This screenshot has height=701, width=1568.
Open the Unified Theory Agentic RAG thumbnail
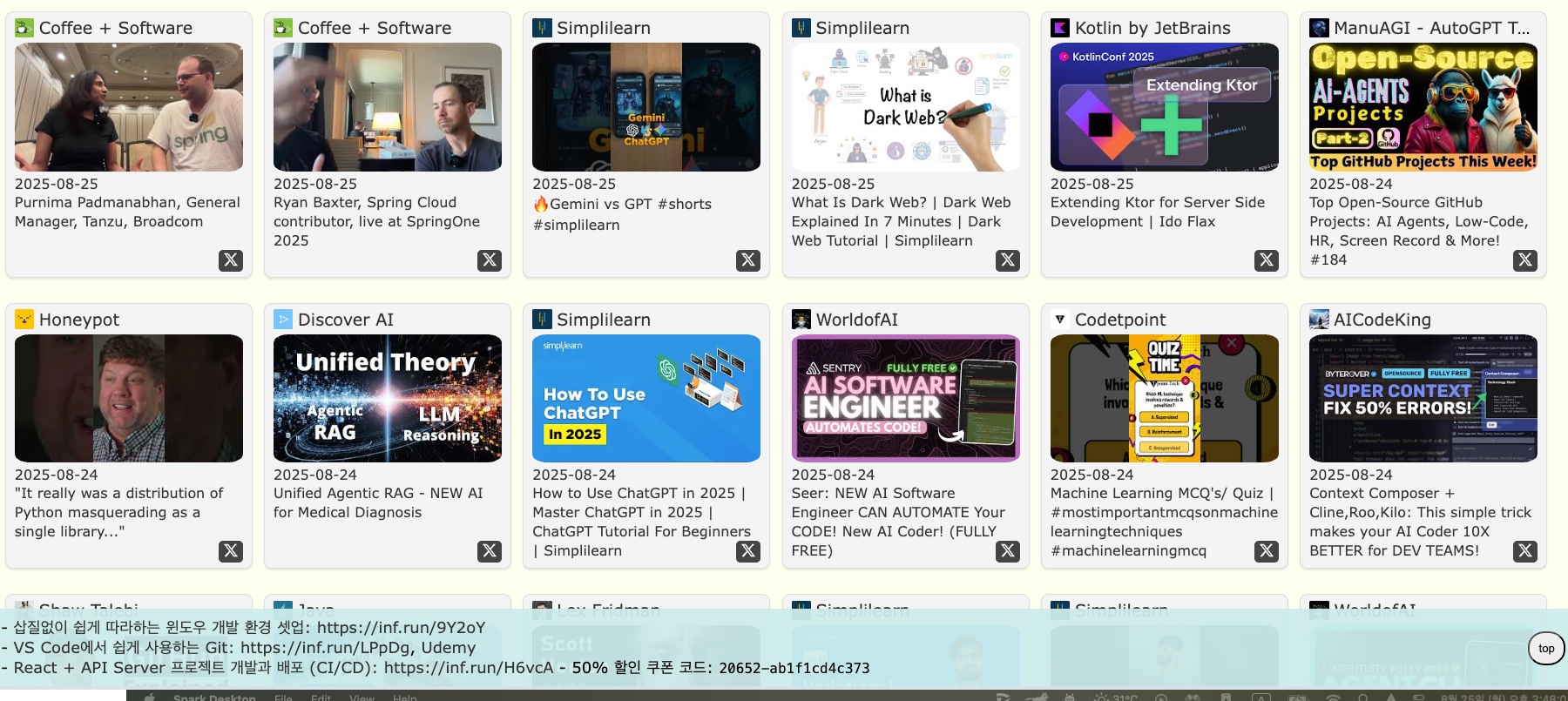pyautogui.click(x=388, y=398)
